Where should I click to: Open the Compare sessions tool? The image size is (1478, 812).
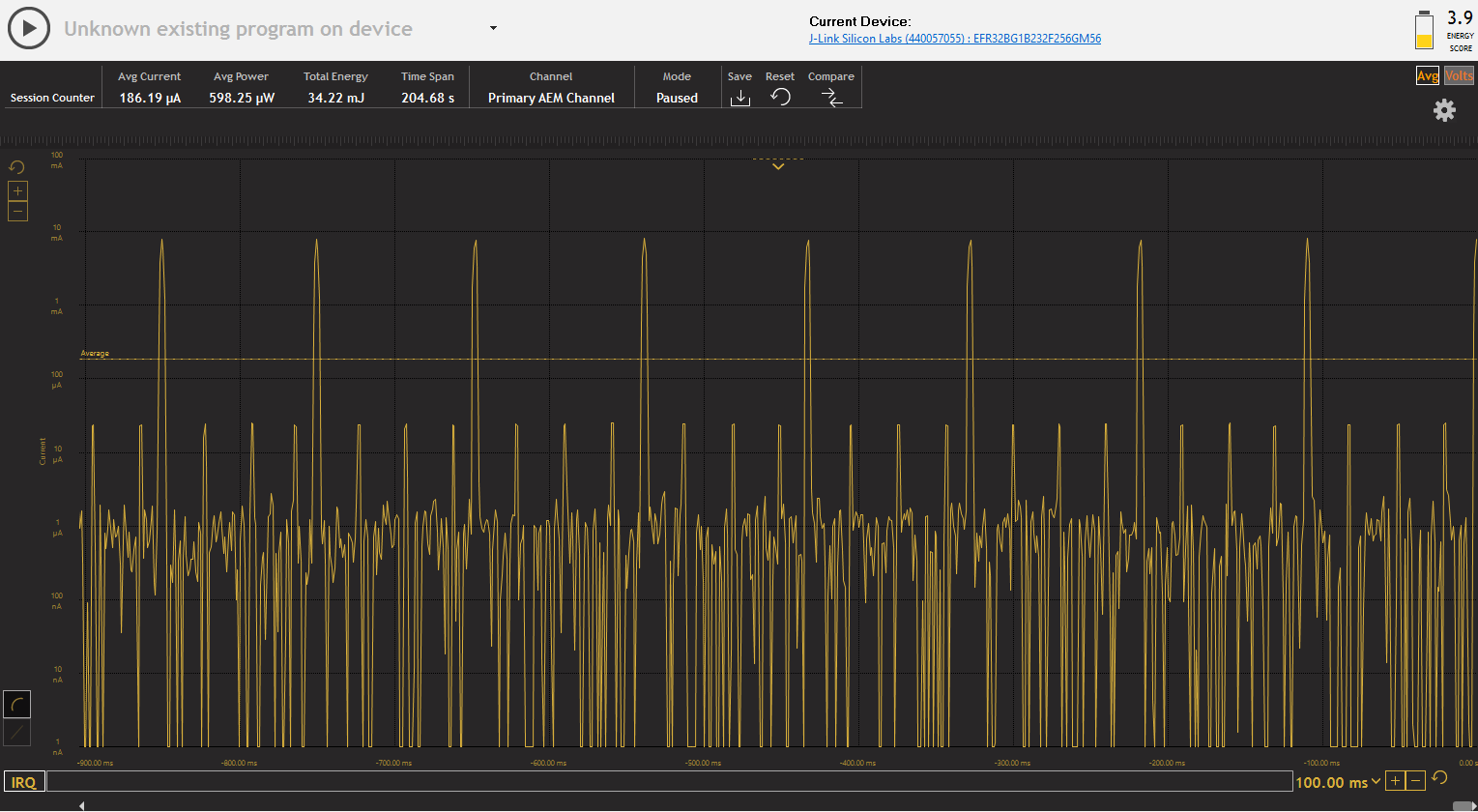(x=831, y=97)
